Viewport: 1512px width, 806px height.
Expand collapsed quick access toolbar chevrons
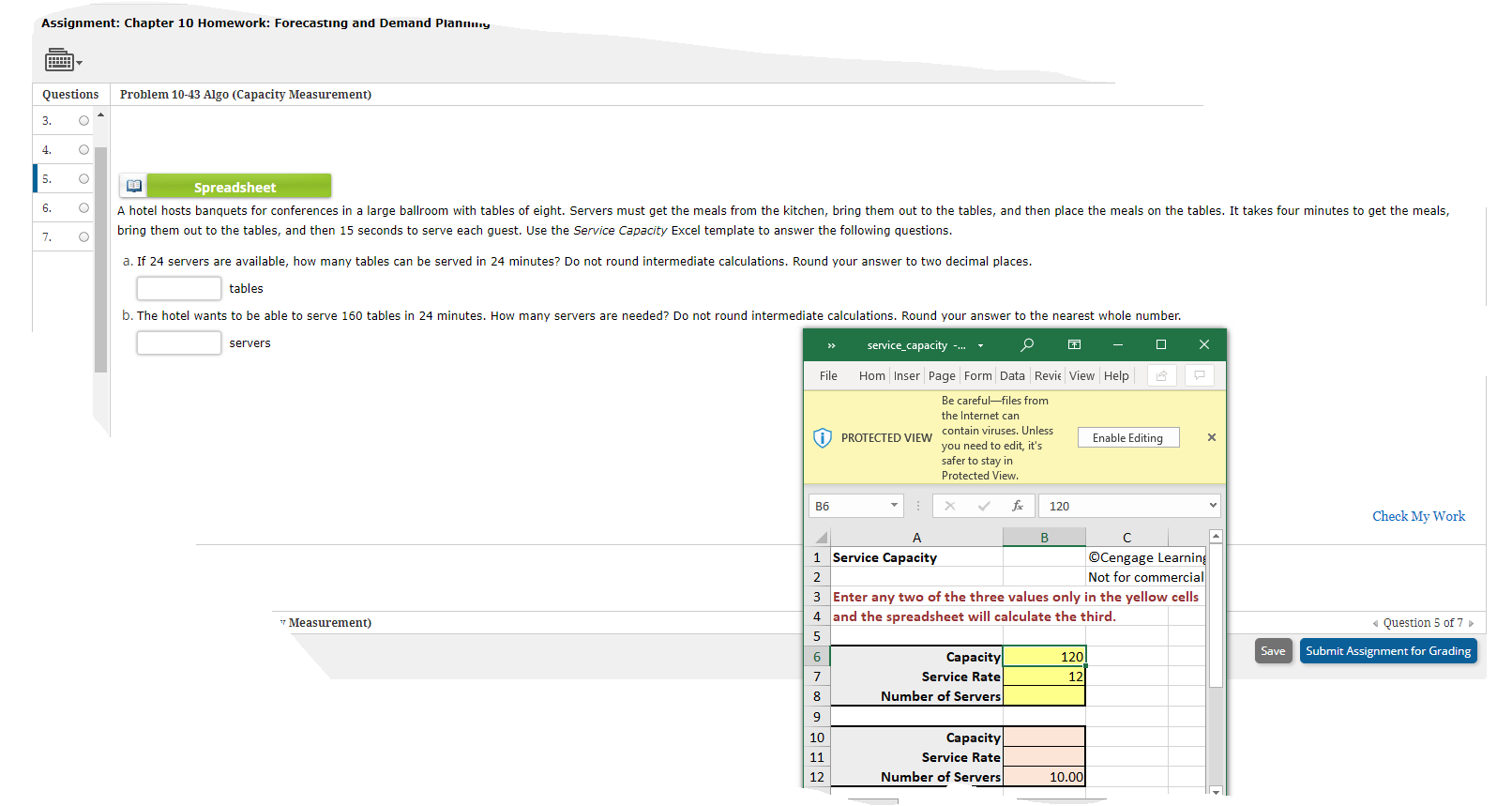click(x=831, y=345)
